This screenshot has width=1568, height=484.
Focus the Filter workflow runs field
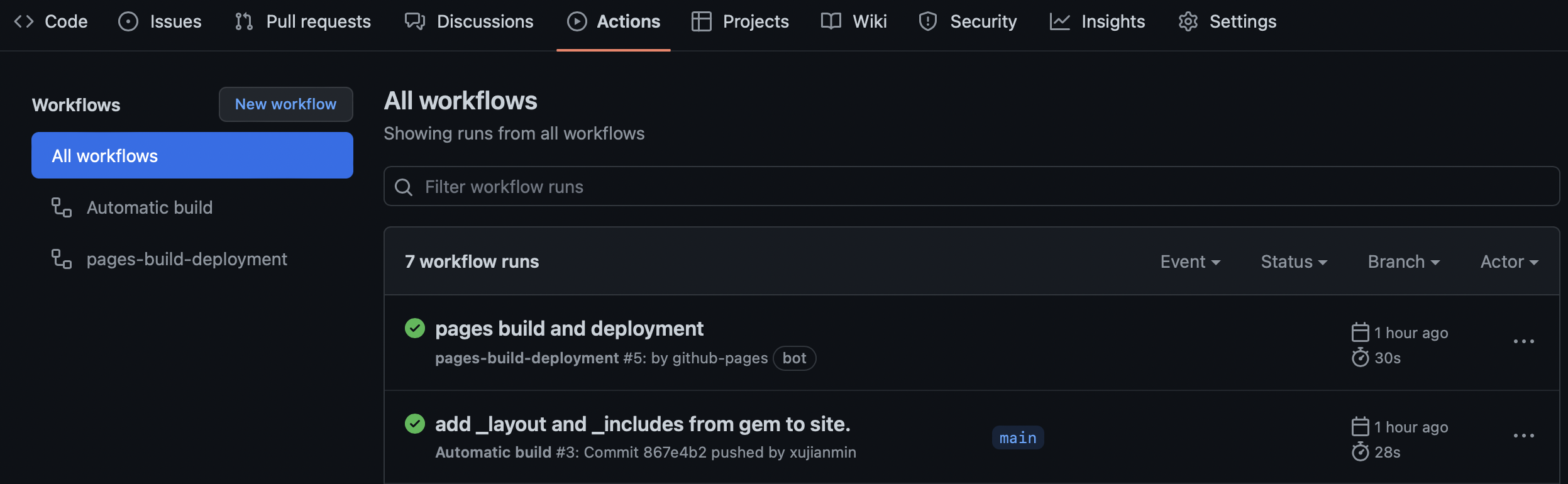coord(972,186)
